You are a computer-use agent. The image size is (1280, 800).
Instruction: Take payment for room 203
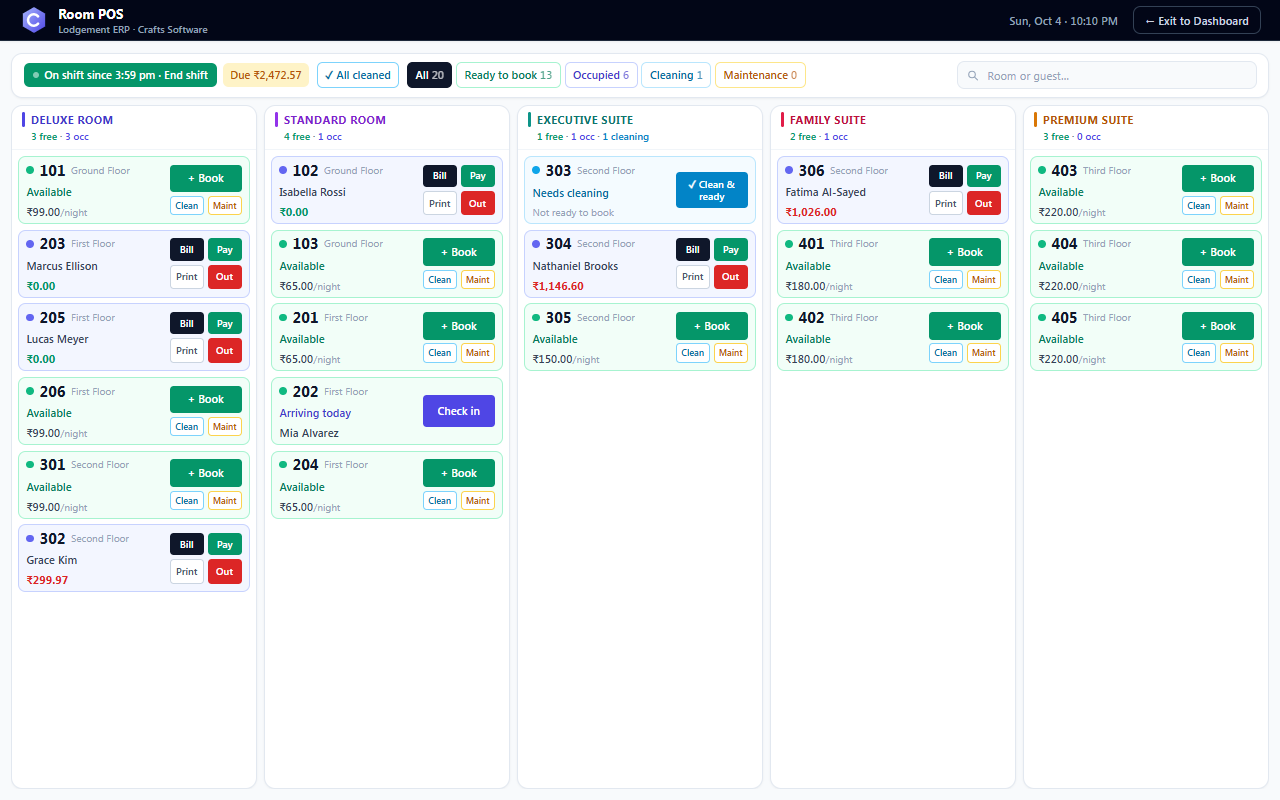coord(225,250)
